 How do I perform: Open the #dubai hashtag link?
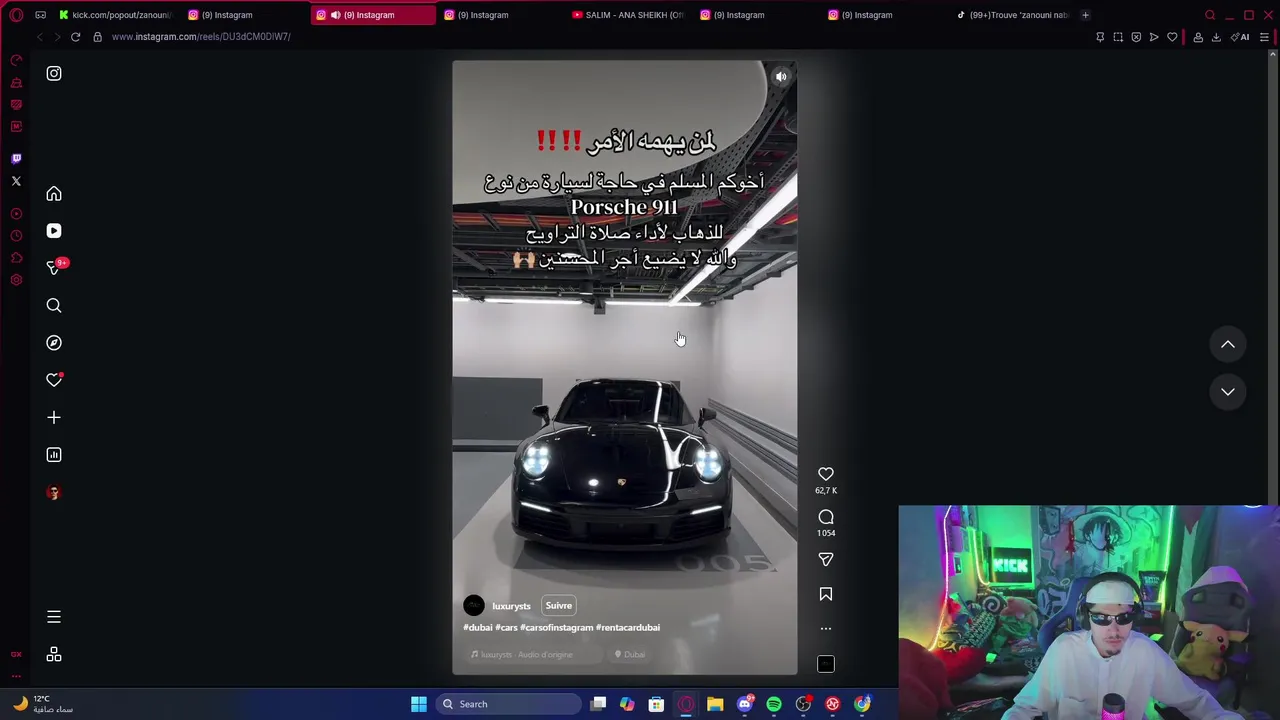pyautogui.click(x=478, y=628)
